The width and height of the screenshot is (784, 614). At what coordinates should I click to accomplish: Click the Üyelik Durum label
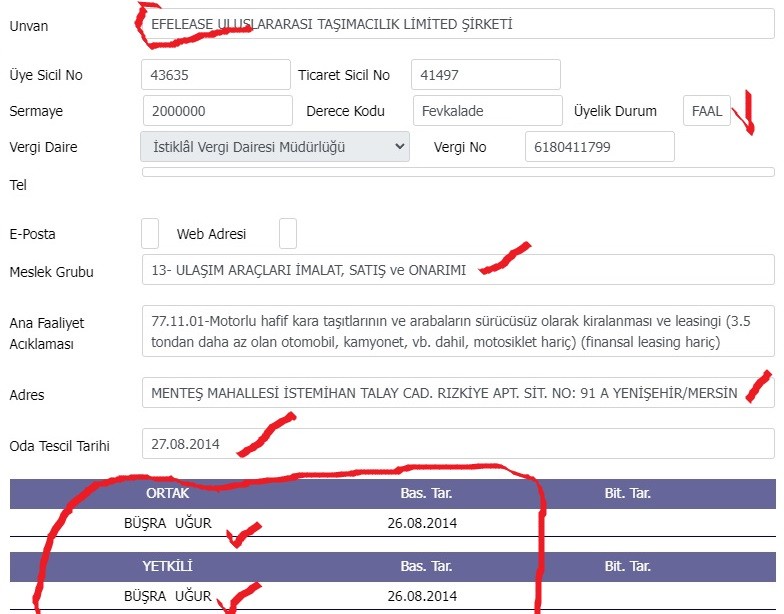615,111
